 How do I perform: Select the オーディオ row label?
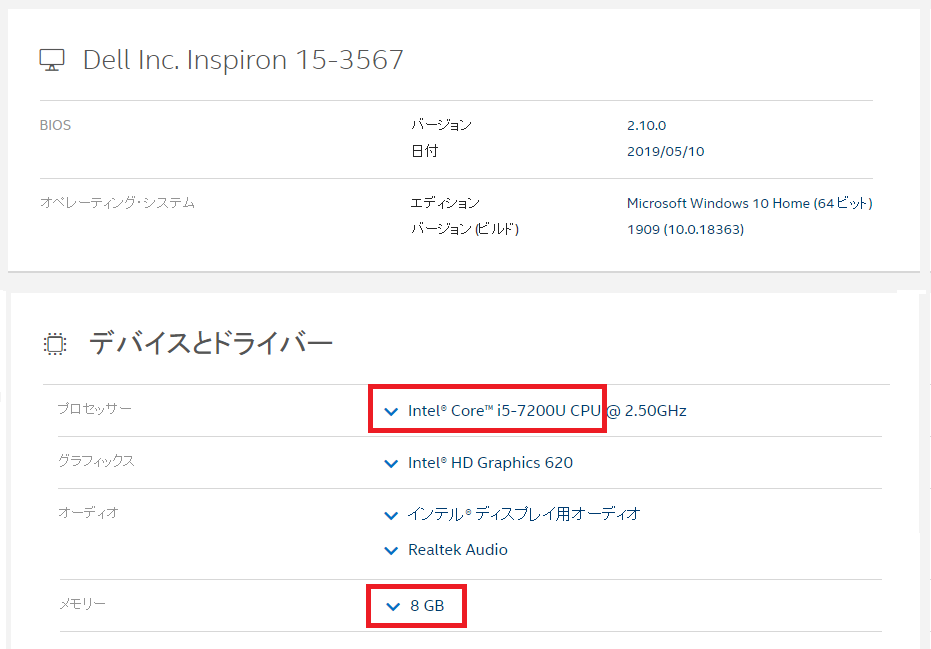point(88,513)
